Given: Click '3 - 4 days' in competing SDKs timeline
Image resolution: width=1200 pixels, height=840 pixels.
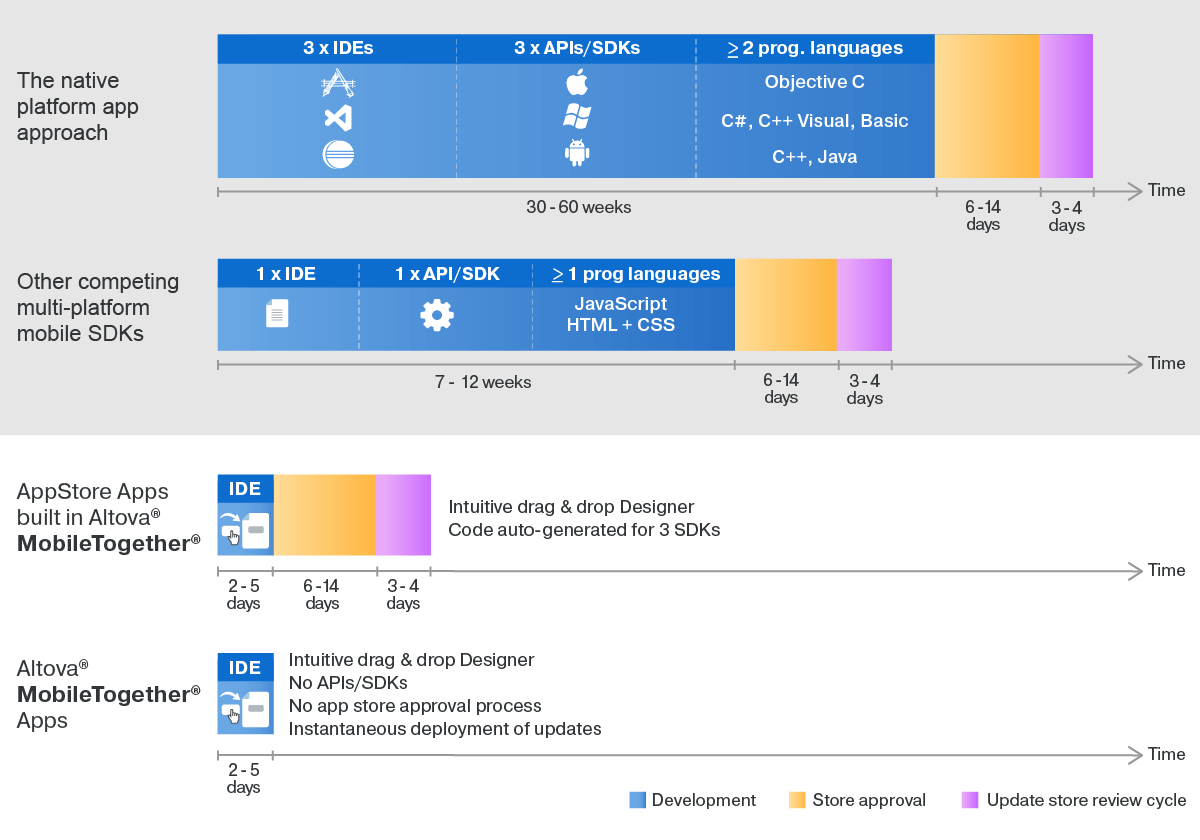Looking at the screenshot, I should [x=865, y=390].
